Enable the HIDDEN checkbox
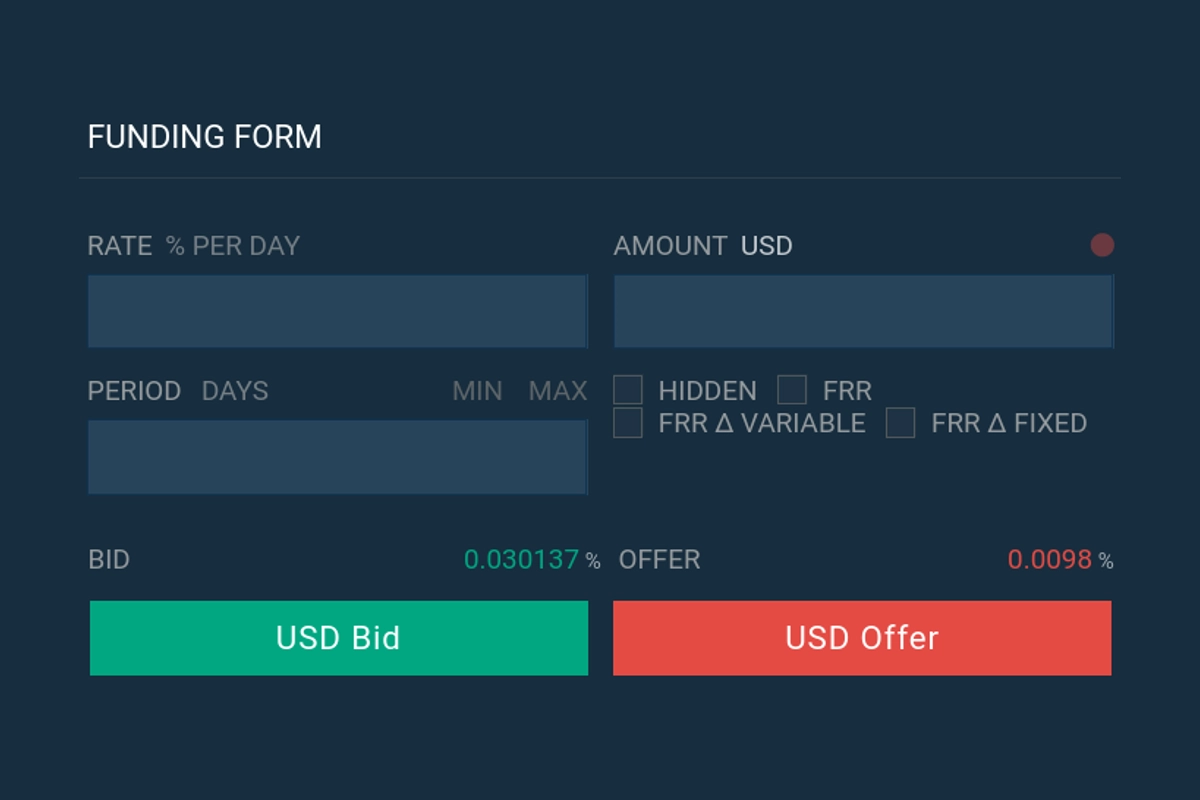1200x800 pixels. pos(630,390)
